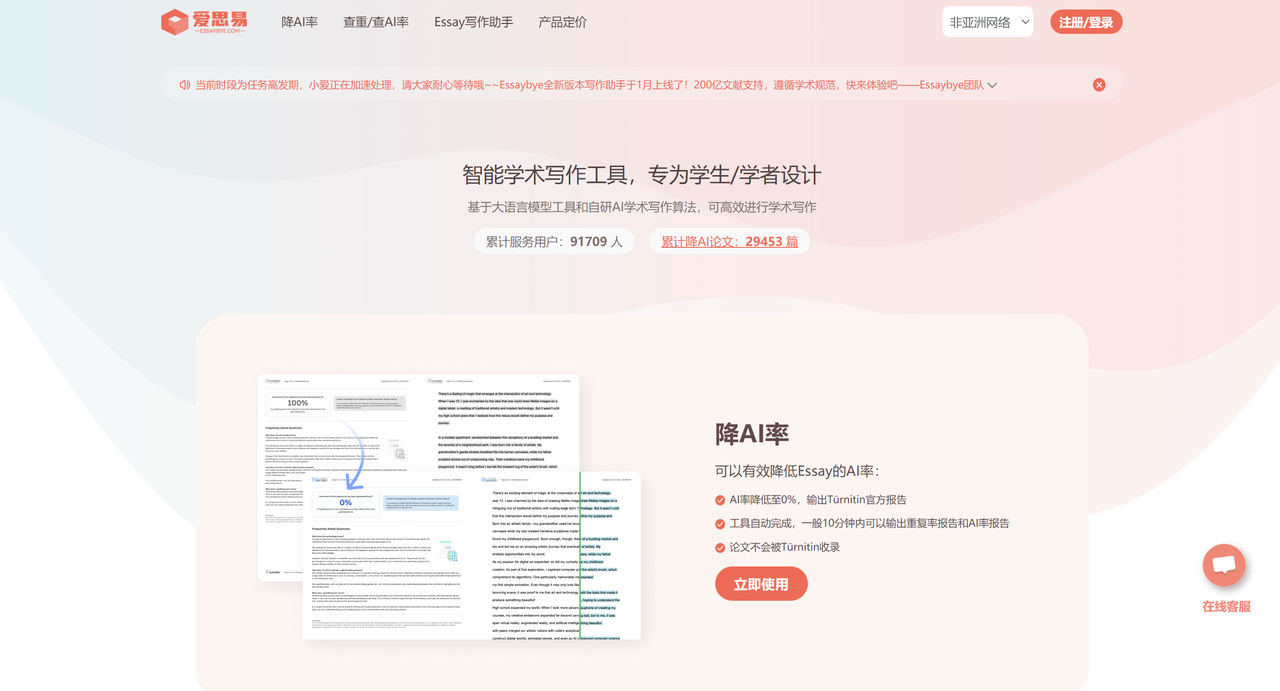
Task: Click check icon beside AI率降低至0%
Action: [720, 500]
